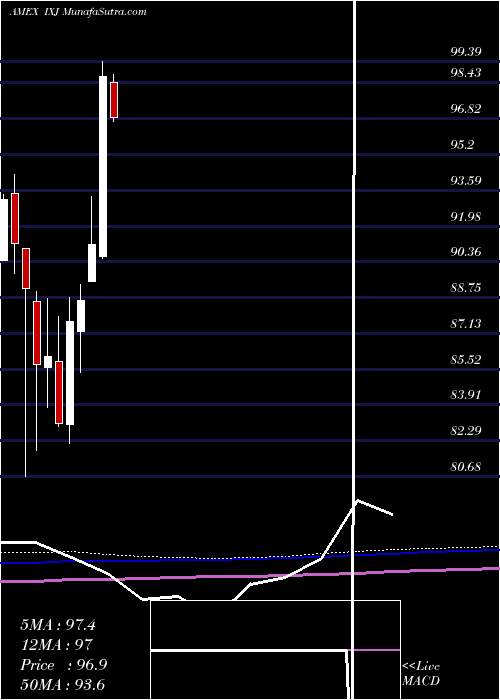Select the last red candlestick near 97
Viewport: 500px width, 700px height.
tap(114, 100)
